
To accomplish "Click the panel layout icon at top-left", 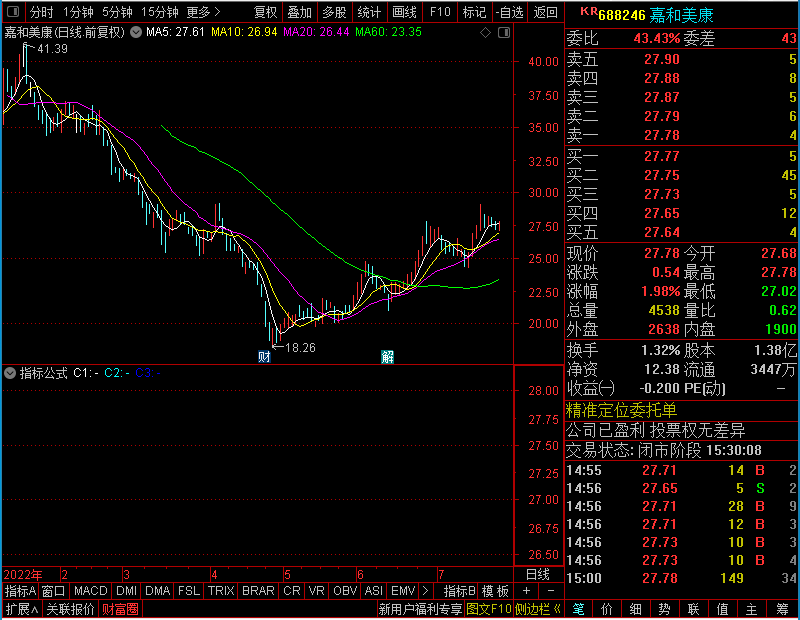I will pyautogui.click(x=13, y=11).
